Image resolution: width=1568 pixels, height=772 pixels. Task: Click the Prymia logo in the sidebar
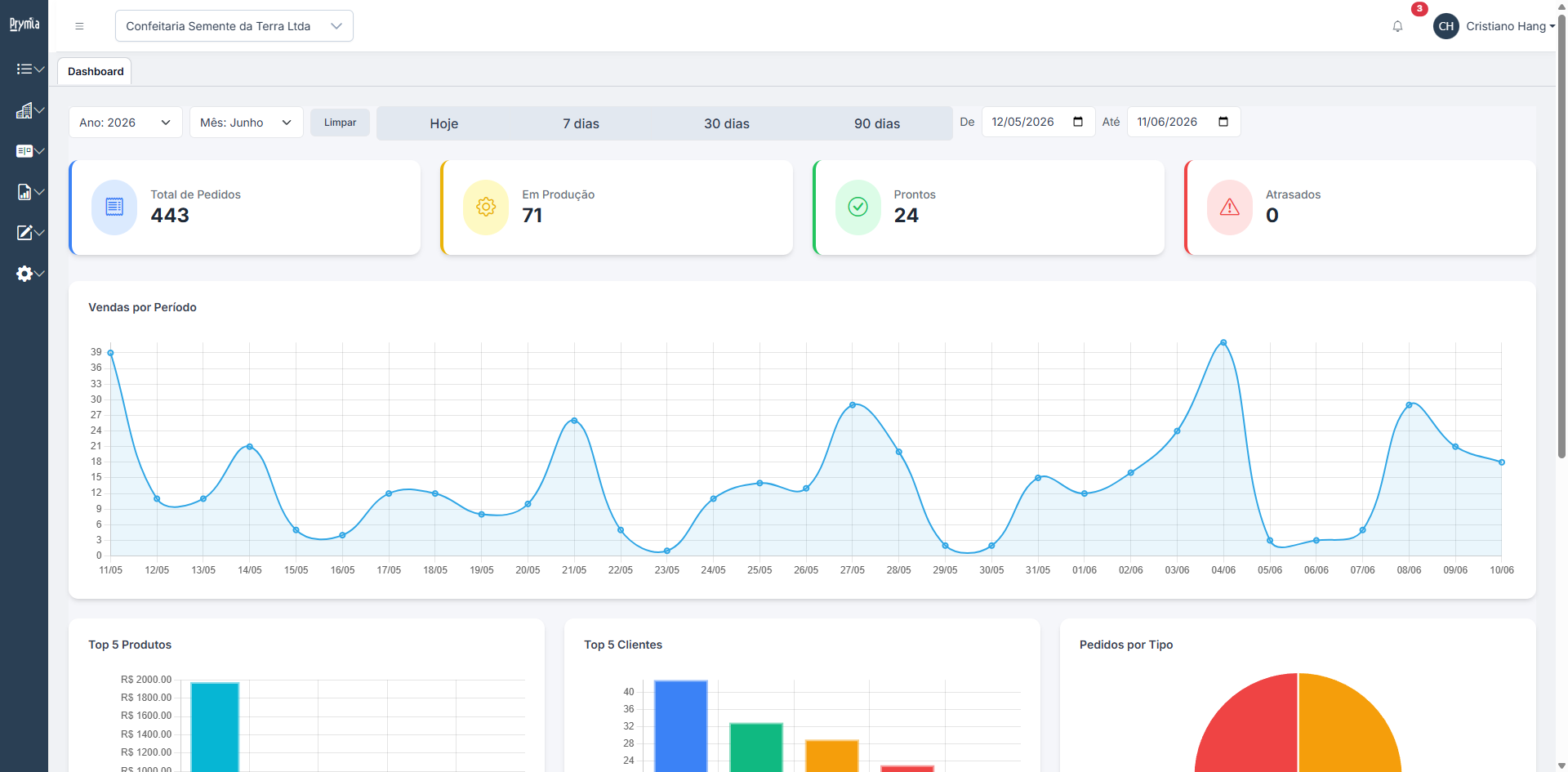point(24,25)
